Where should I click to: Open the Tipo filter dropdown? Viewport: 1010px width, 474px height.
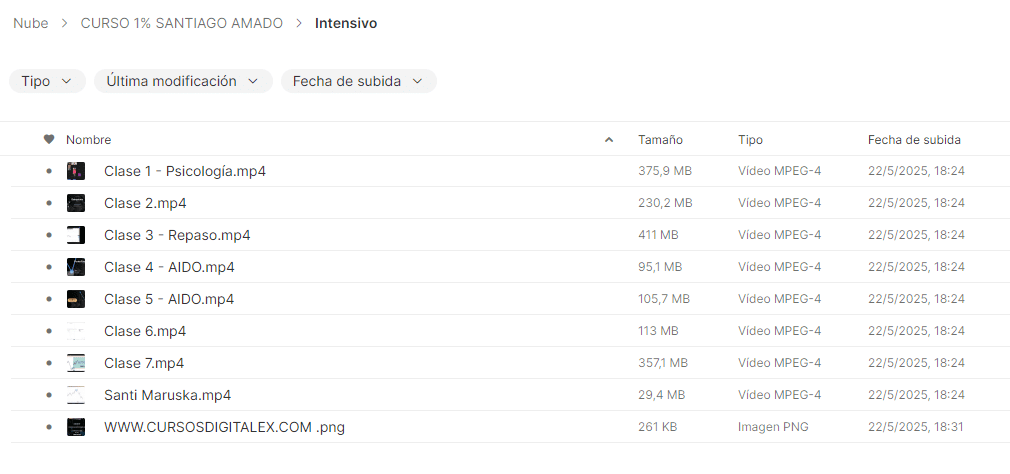[x=47, y=81]
